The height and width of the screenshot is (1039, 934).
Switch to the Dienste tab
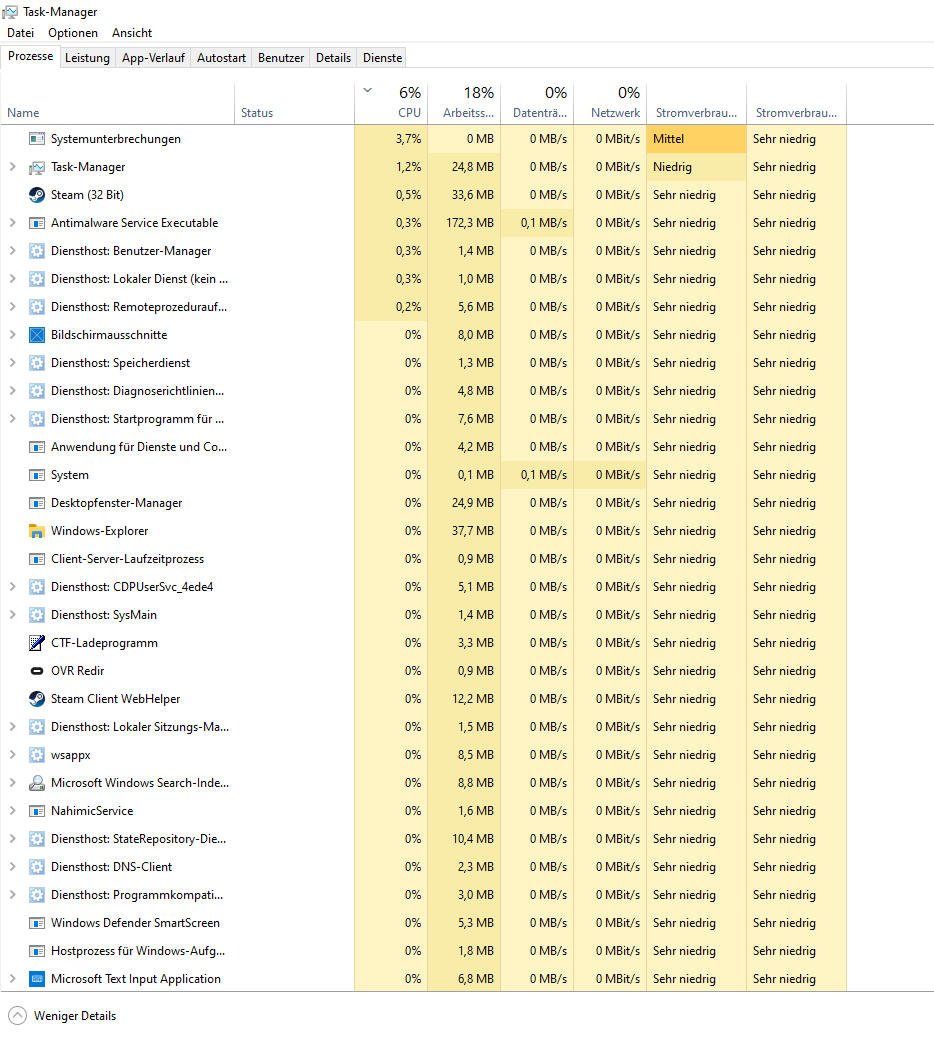(381, 57)
